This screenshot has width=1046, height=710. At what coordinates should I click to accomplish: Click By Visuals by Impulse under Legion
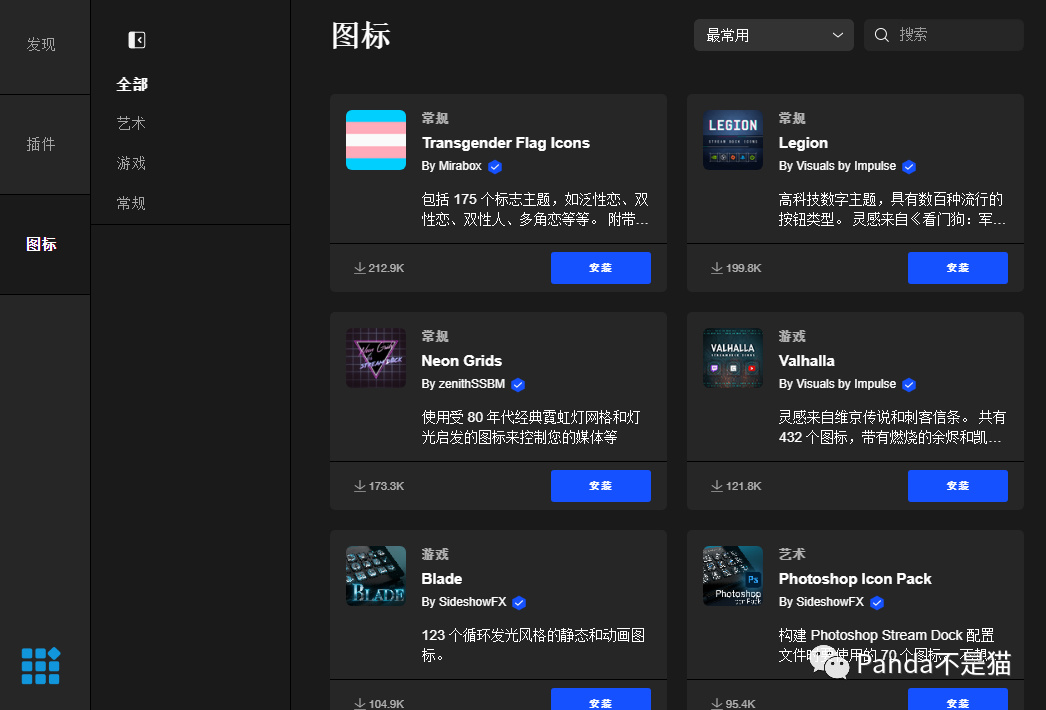[x=837, y=166]
